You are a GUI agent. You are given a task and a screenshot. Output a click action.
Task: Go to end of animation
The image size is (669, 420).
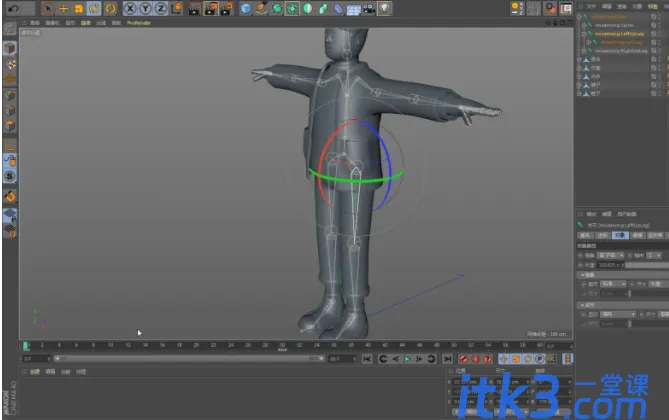[x=447, y=359]
